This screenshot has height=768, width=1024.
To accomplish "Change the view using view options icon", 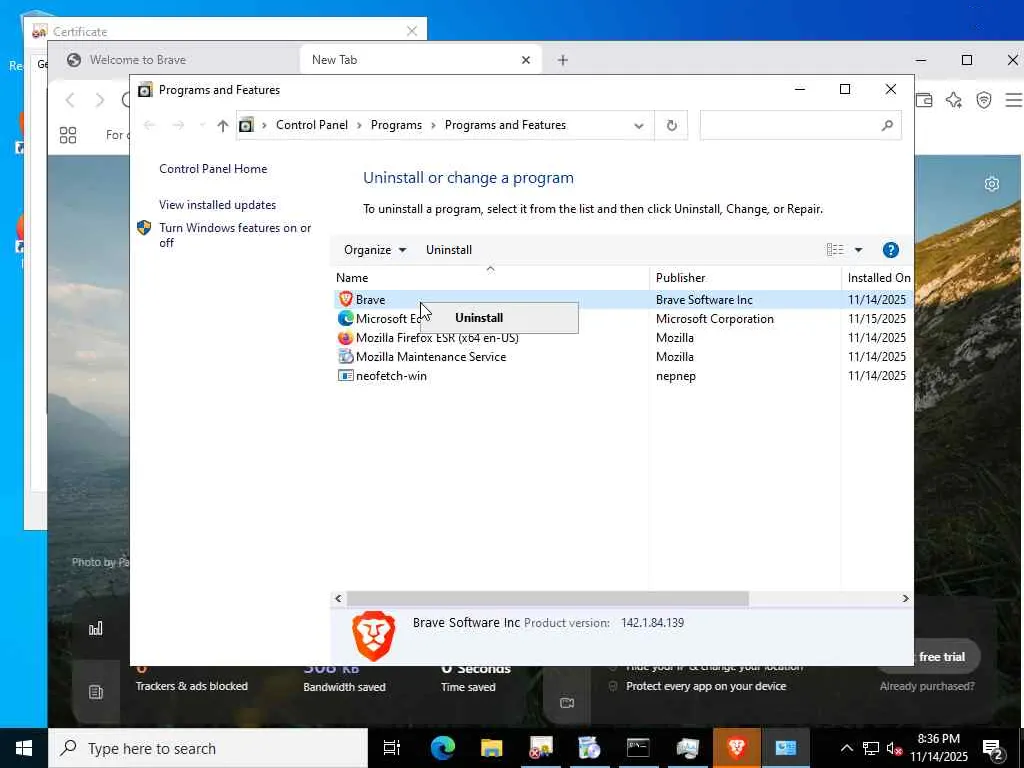I will coord(835,249).
